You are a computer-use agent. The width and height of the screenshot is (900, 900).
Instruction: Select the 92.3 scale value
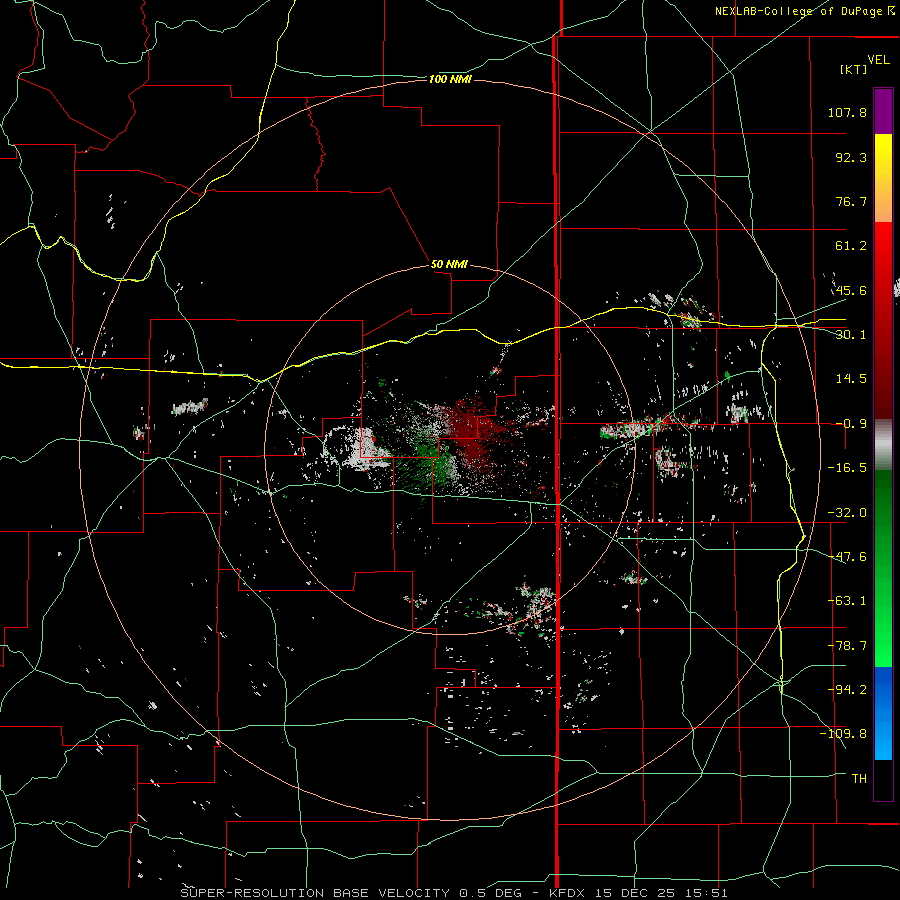coord(851,157)
